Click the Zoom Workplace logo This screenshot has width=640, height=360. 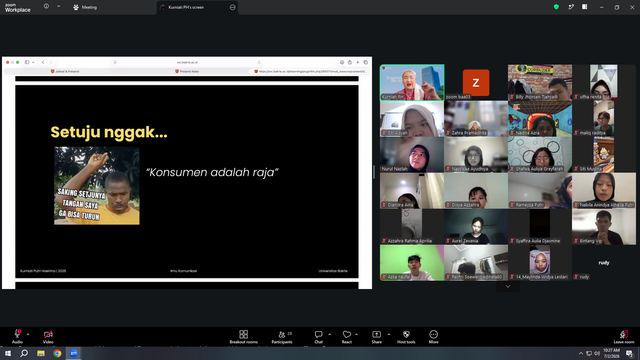(18, 7)
